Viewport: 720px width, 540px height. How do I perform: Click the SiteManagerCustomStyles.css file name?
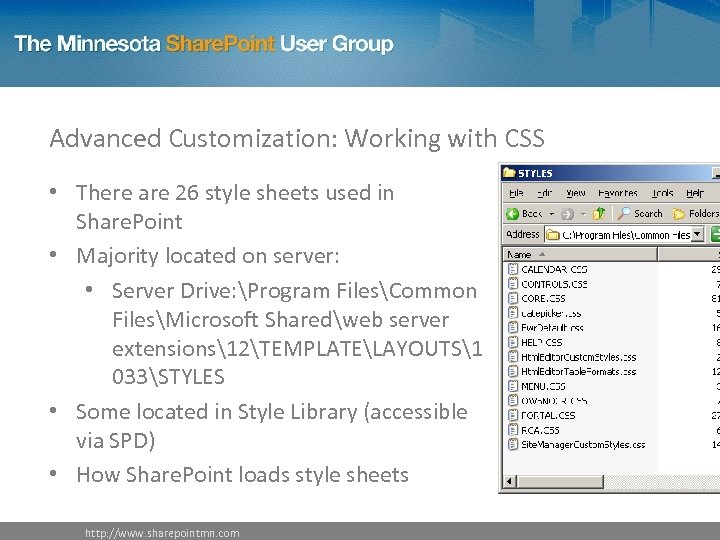tap(583, 445)
